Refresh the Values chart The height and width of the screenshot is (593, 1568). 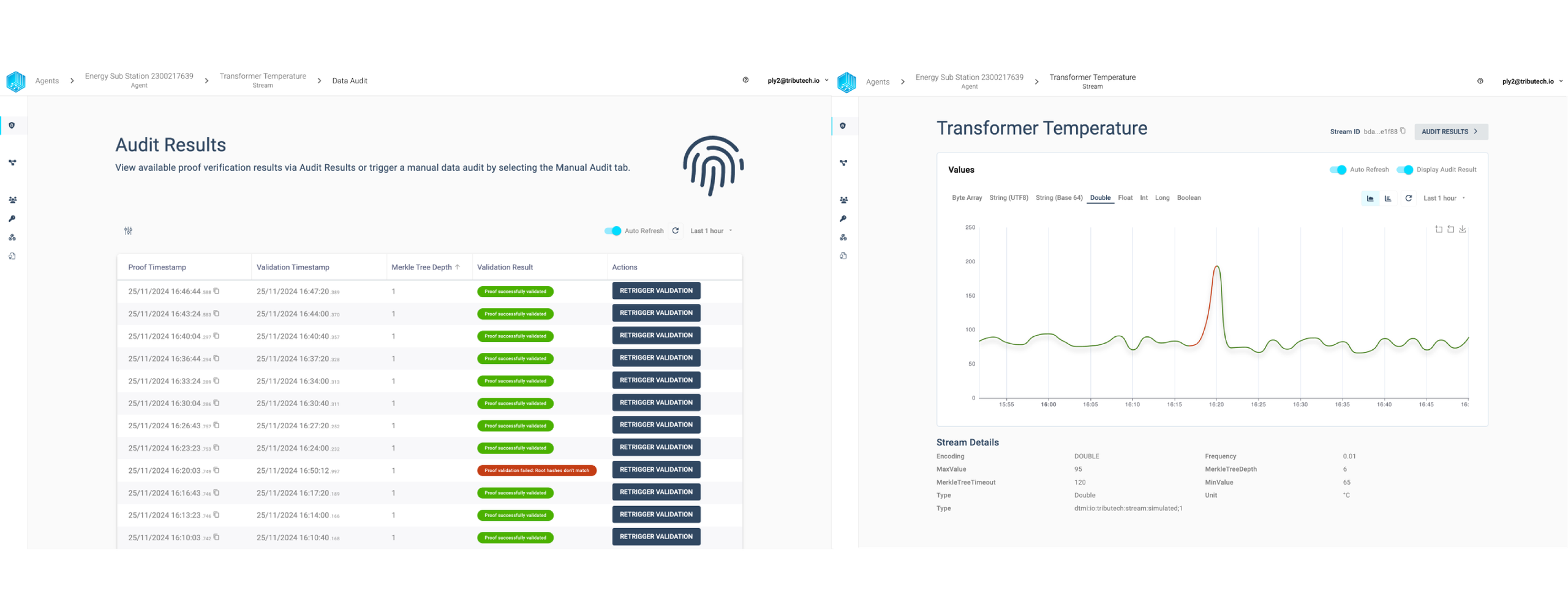point(1408,198)
